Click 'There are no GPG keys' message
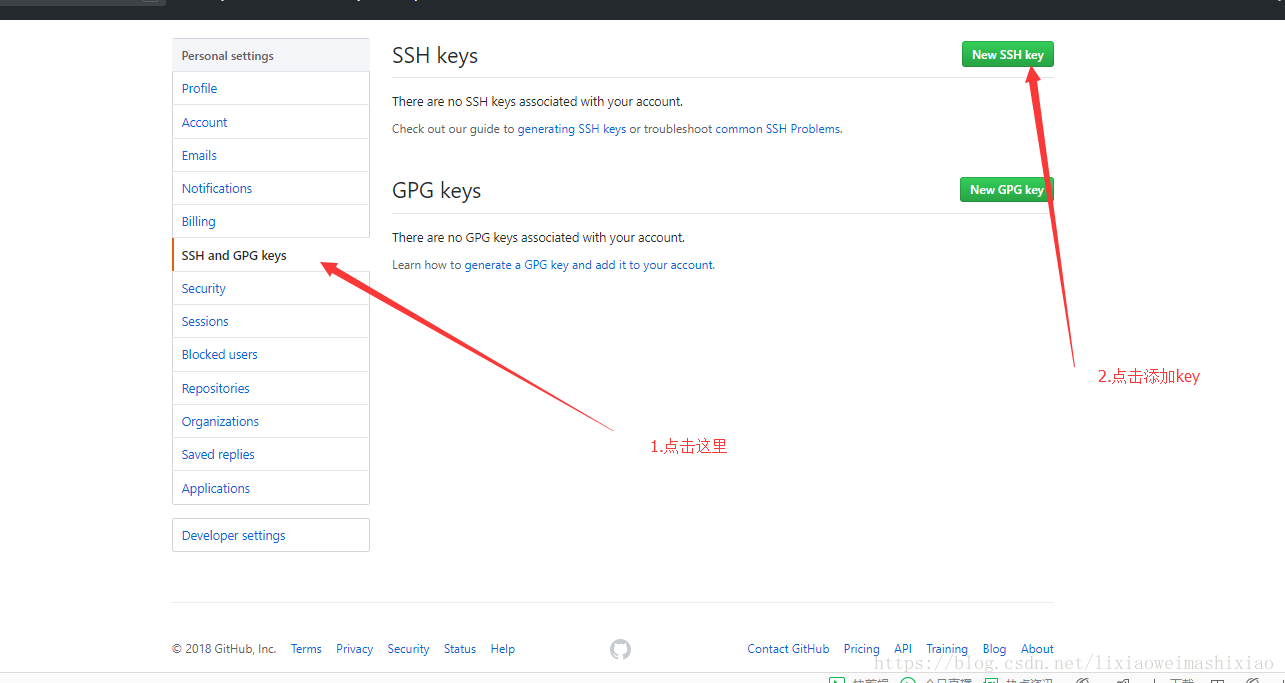This screenshot has width=1285, height=683. coord(538,238)
